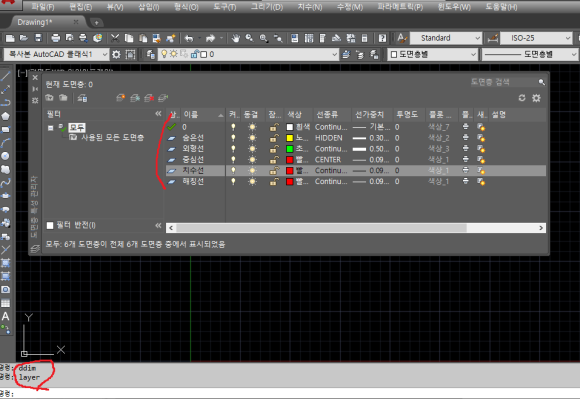Click the 도면층 검색 search field
Screen dimensions: 580x399
(x=503, y=82)
